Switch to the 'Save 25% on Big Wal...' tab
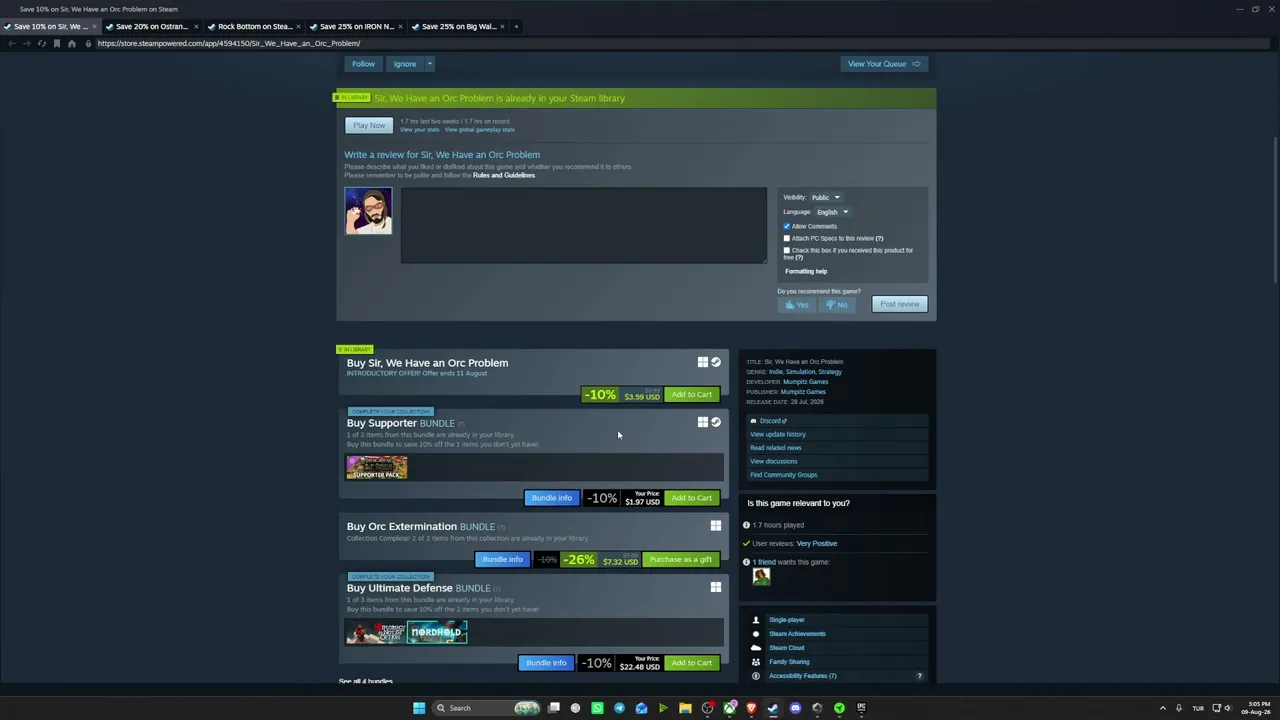This screenshot has height=720, width=1280. pos(459,26)
